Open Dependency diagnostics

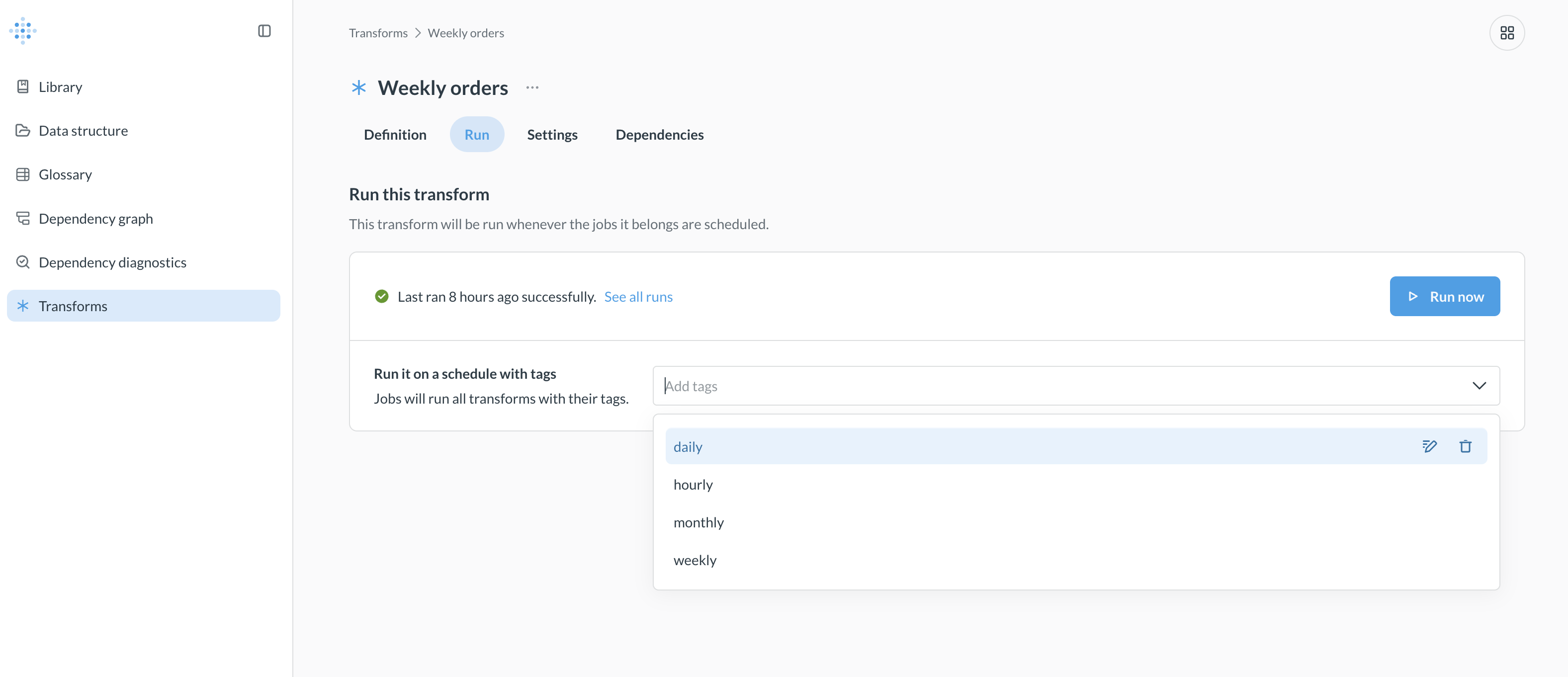point(112,262)
